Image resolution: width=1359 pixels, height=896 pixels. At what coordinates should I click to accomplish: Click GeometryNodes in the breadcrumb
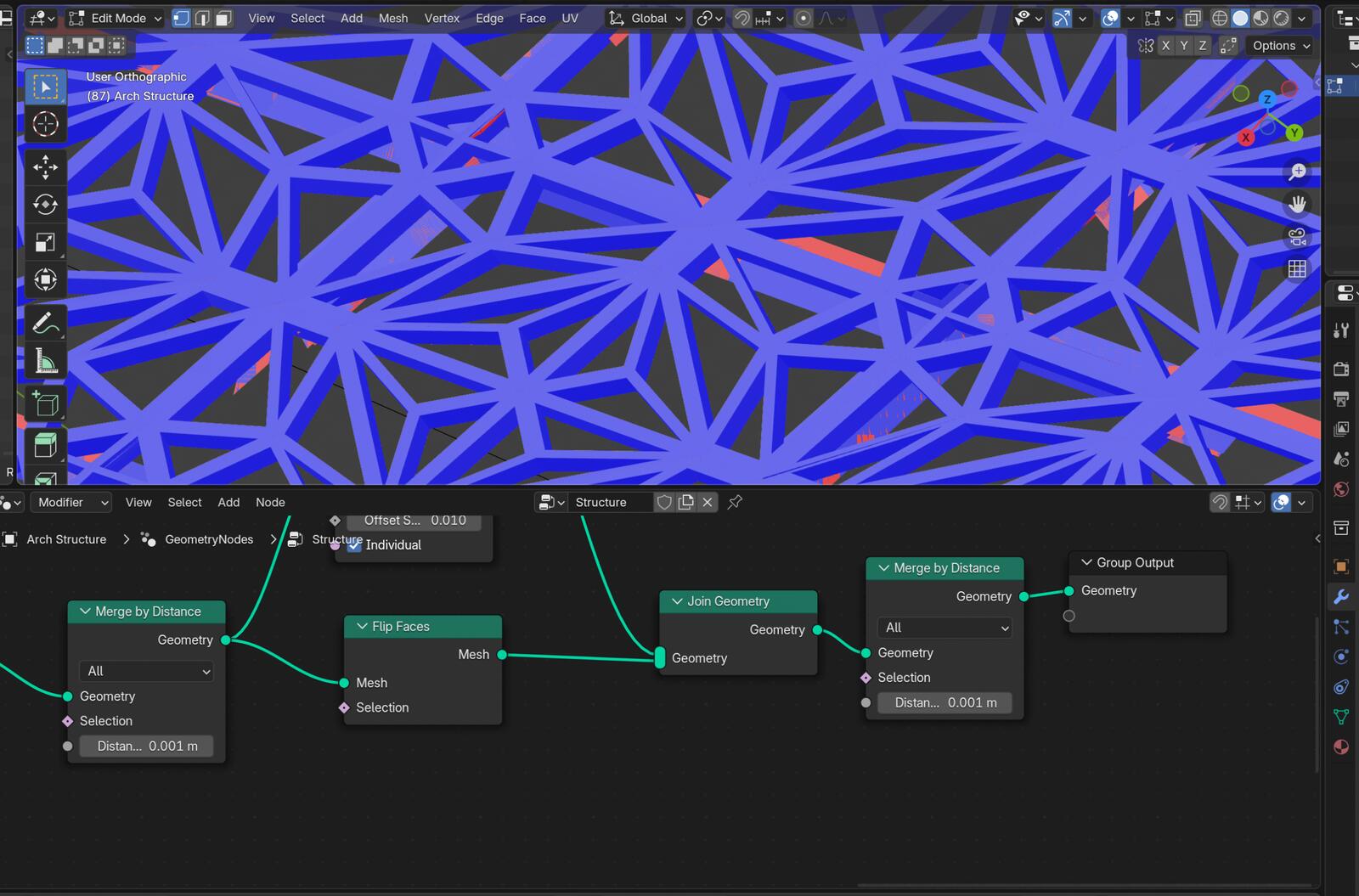[x=209, y=539]
